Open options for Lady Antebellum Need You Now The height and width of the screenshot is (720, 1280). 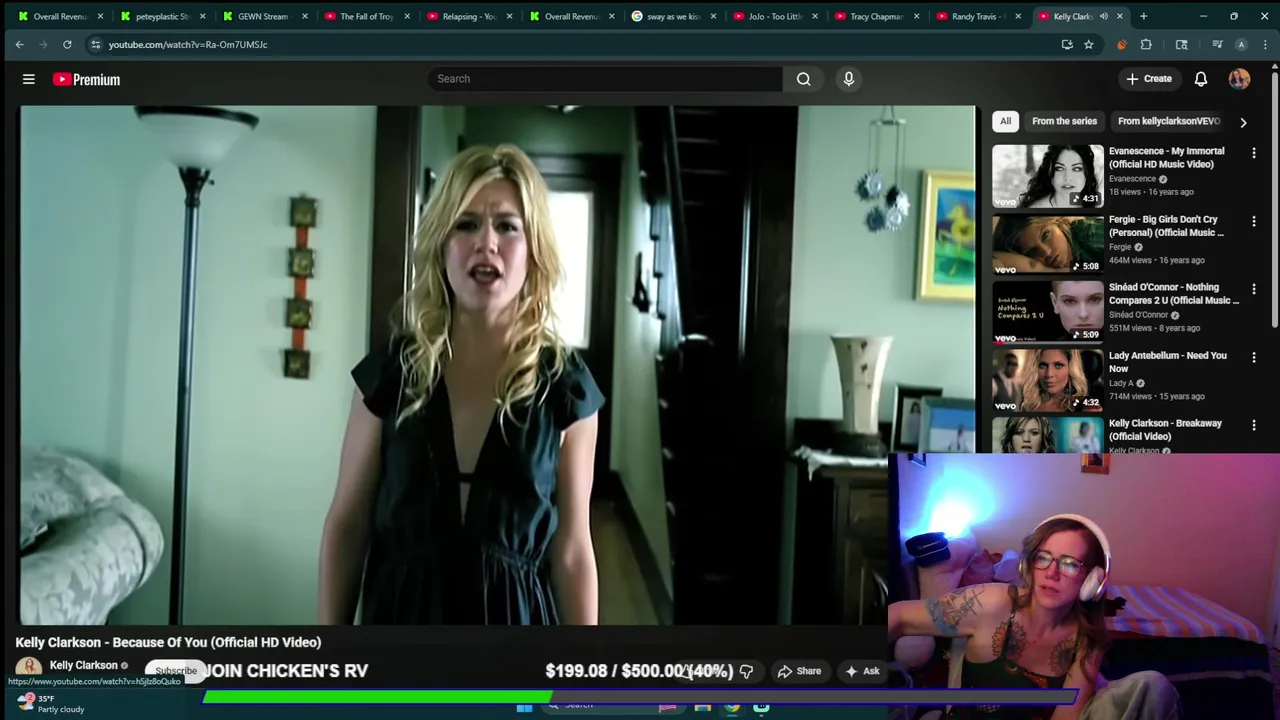(x=1254, y=357)
